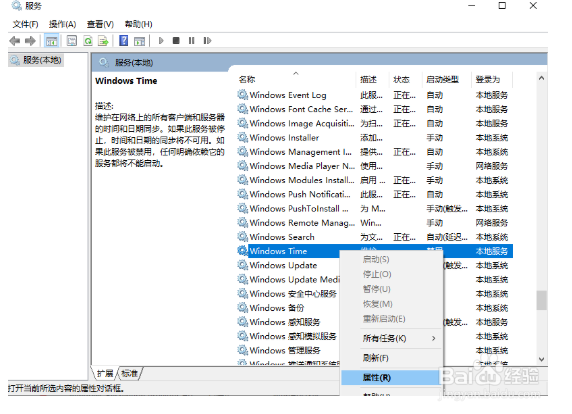Open the 操作(A) menu

(x=62, y=24)
